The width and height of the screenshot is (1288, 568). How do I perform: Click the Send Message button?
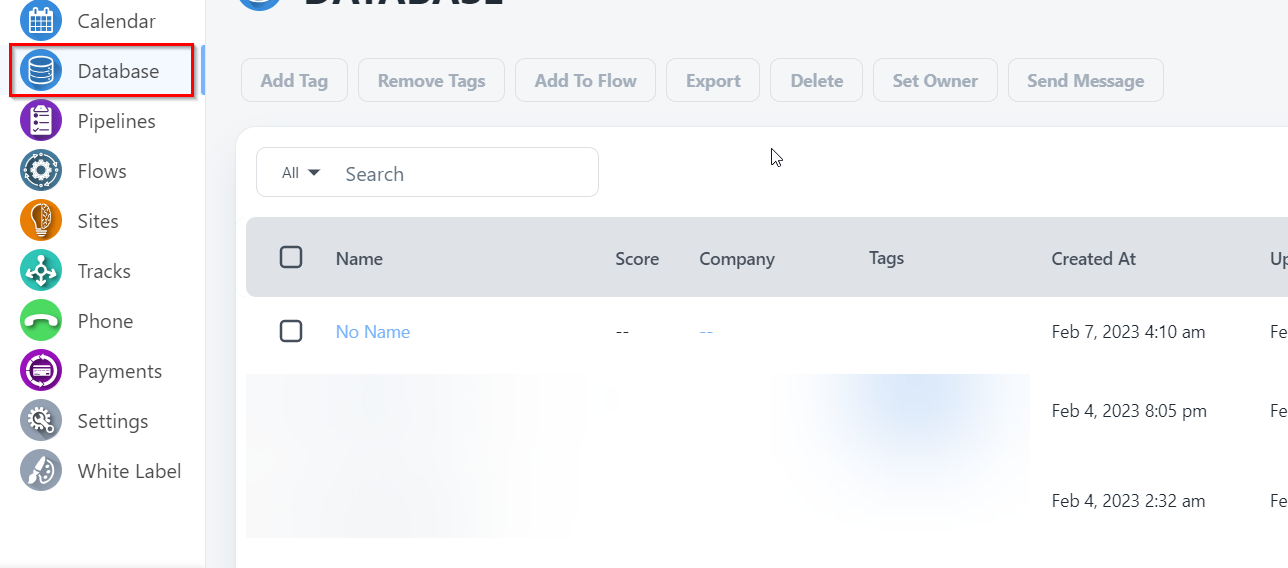coord(1085,81)
